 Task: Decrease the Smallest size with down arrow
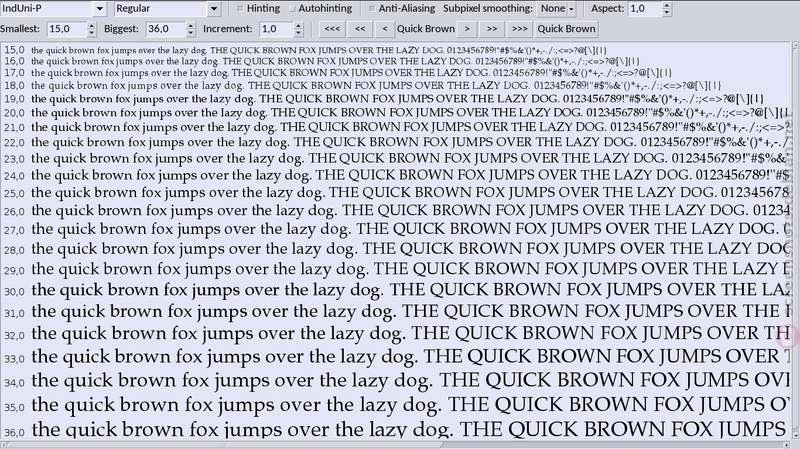point(92,33)
